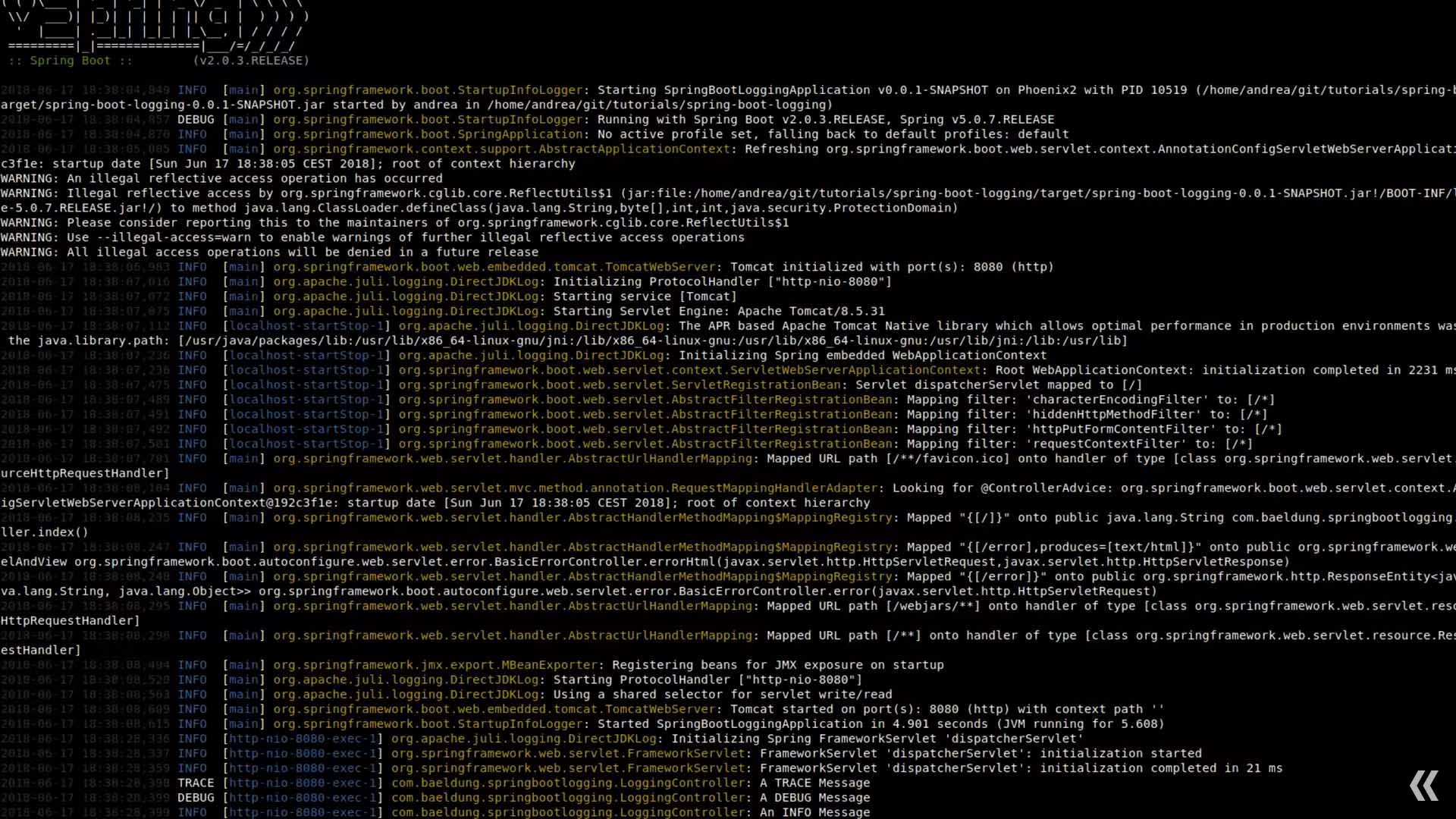The width and height of the screenshot is (1456, 819).
Task: Click 'A DEBUG Message' log text
Action: pos(814,799)
